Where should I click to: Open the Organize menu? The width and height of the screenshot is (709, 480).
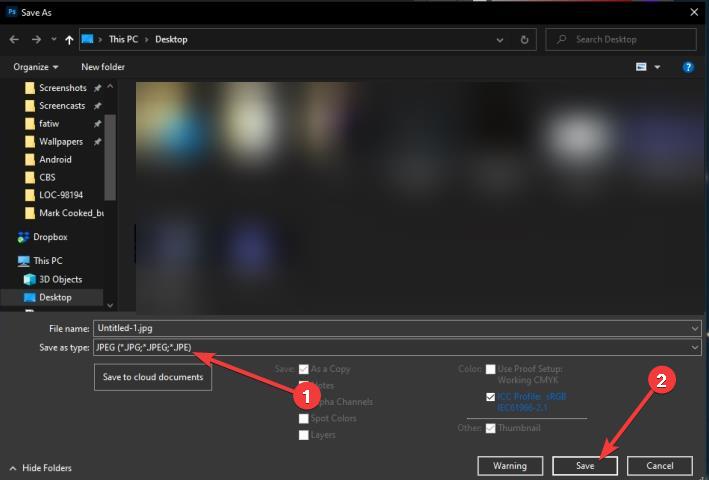[x=36, y=67]
